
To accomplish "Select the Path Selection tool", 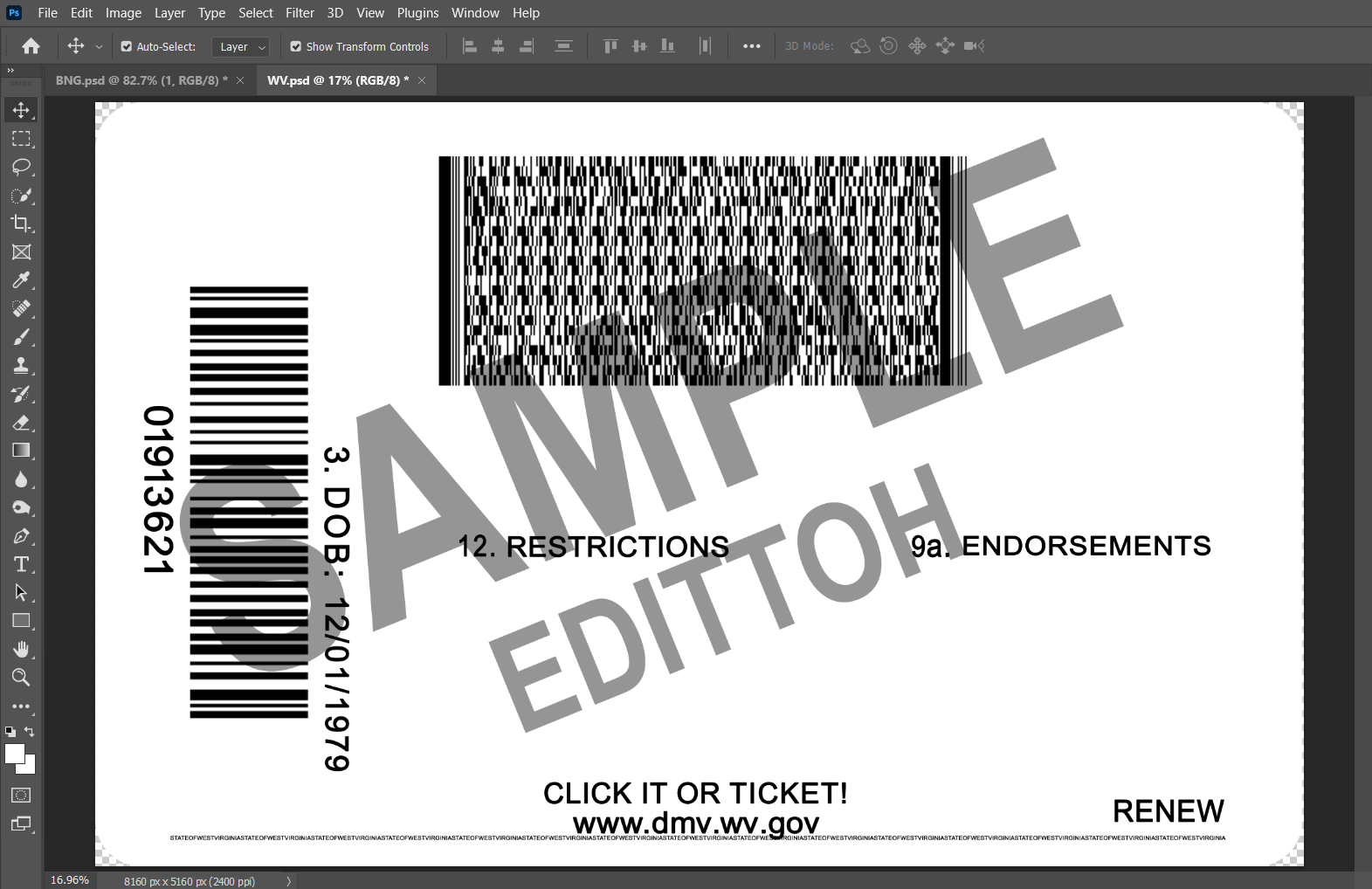I will point(21,593).
